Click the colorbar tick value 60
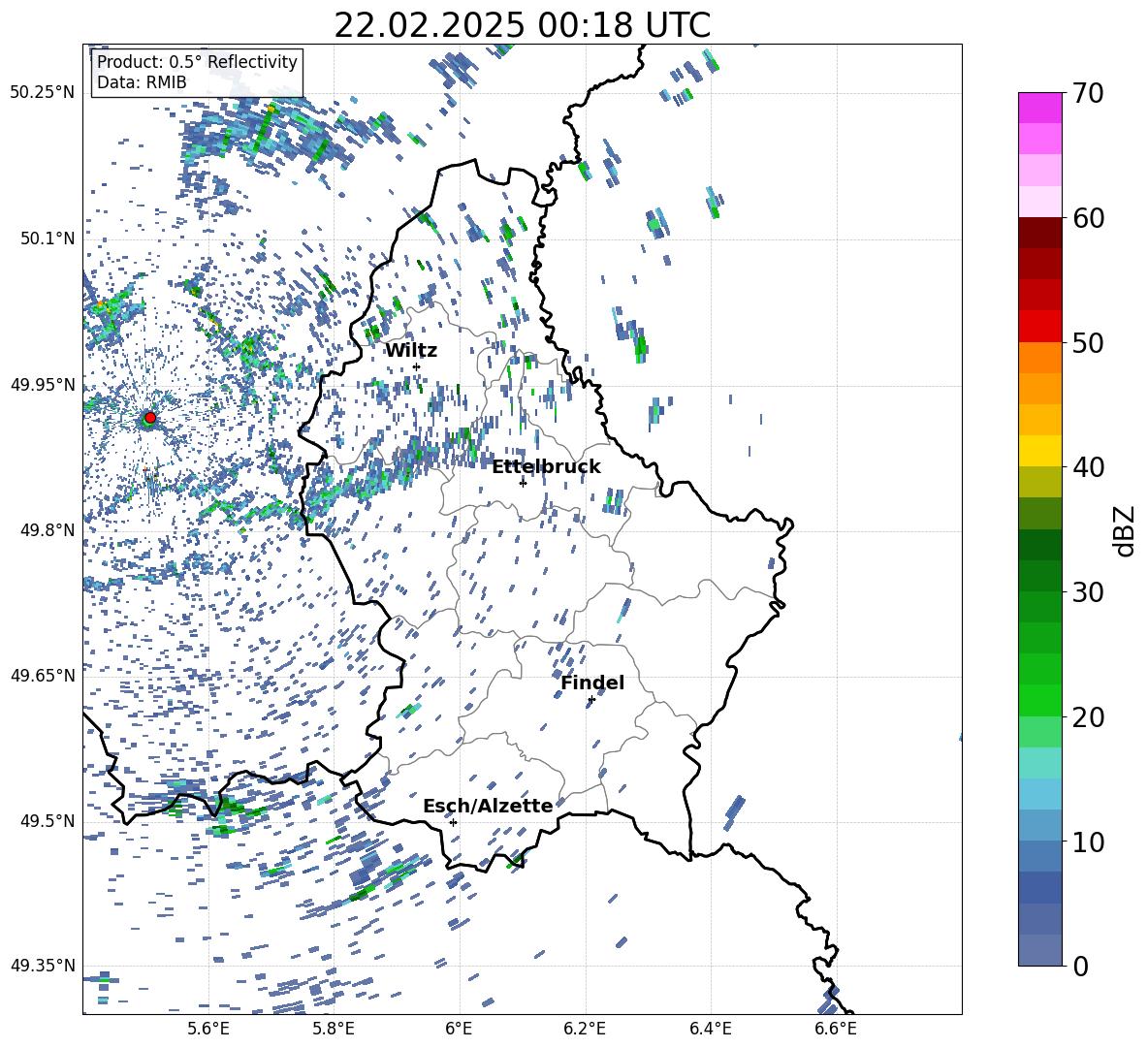Viewport: 1148px width, 1048px height. coord(1088,218)
